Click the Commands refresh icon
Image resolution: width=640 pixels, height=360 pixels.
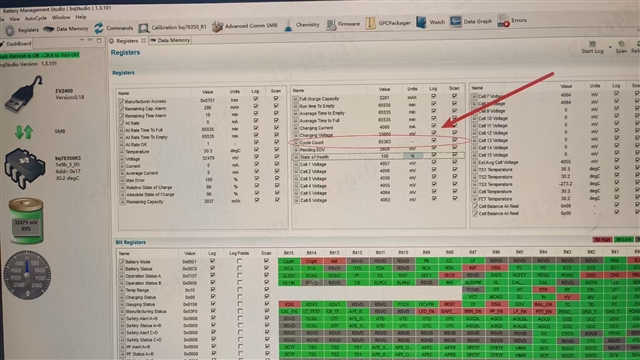(98, 28)
